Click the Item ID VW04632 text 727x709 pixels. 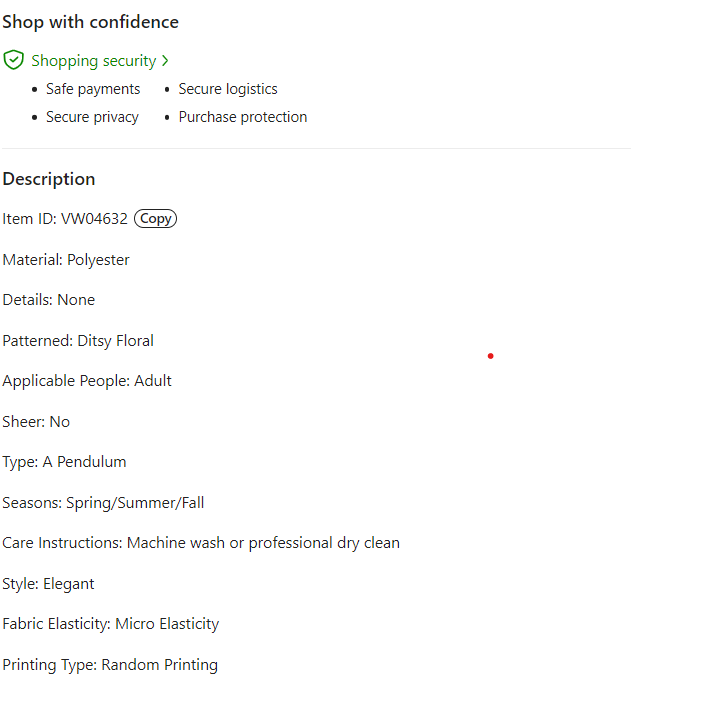pyautogui.click(x=65, y=219)
